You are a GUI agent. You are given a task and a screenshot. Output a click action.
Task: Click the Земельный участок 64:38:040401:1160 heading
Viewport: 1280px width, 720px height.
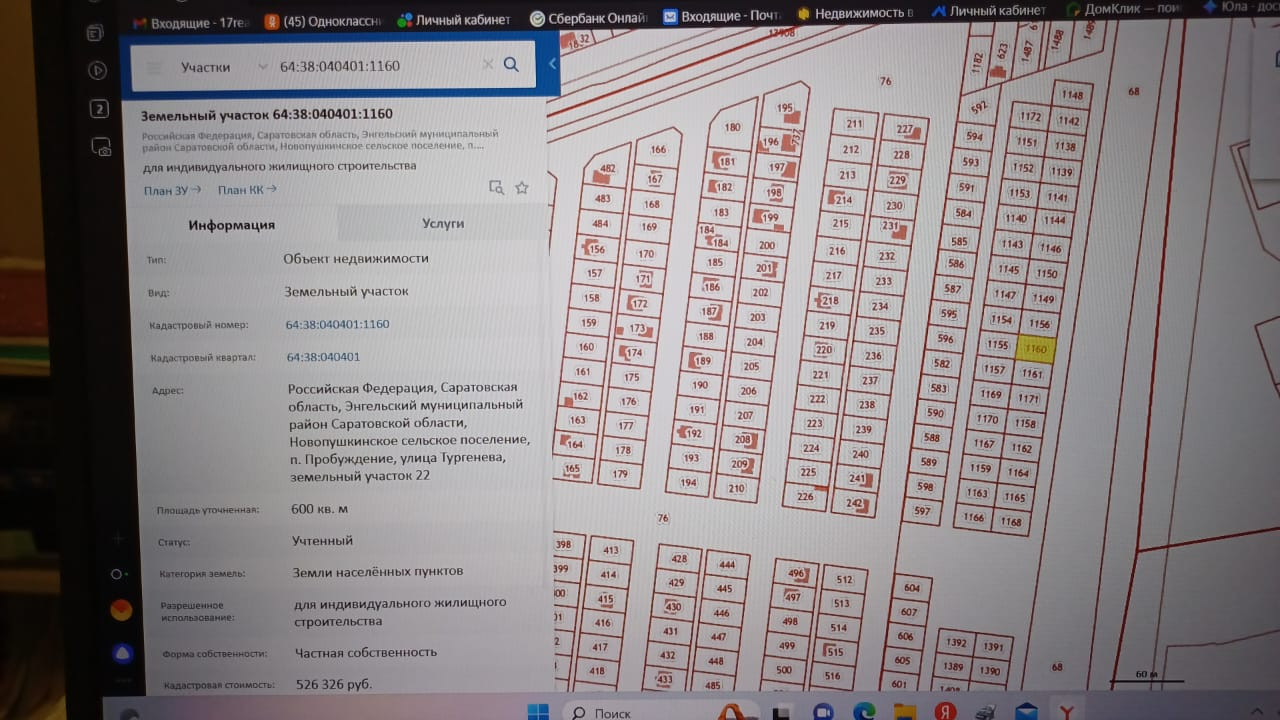pyautogui.click(x=267, y=115)
